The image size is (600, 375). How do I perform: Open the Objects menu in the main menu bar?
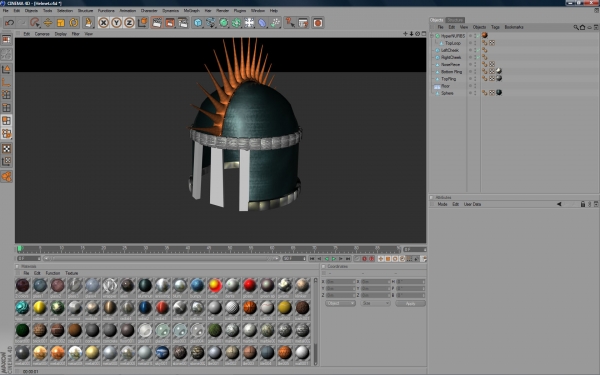click(31, 11)
